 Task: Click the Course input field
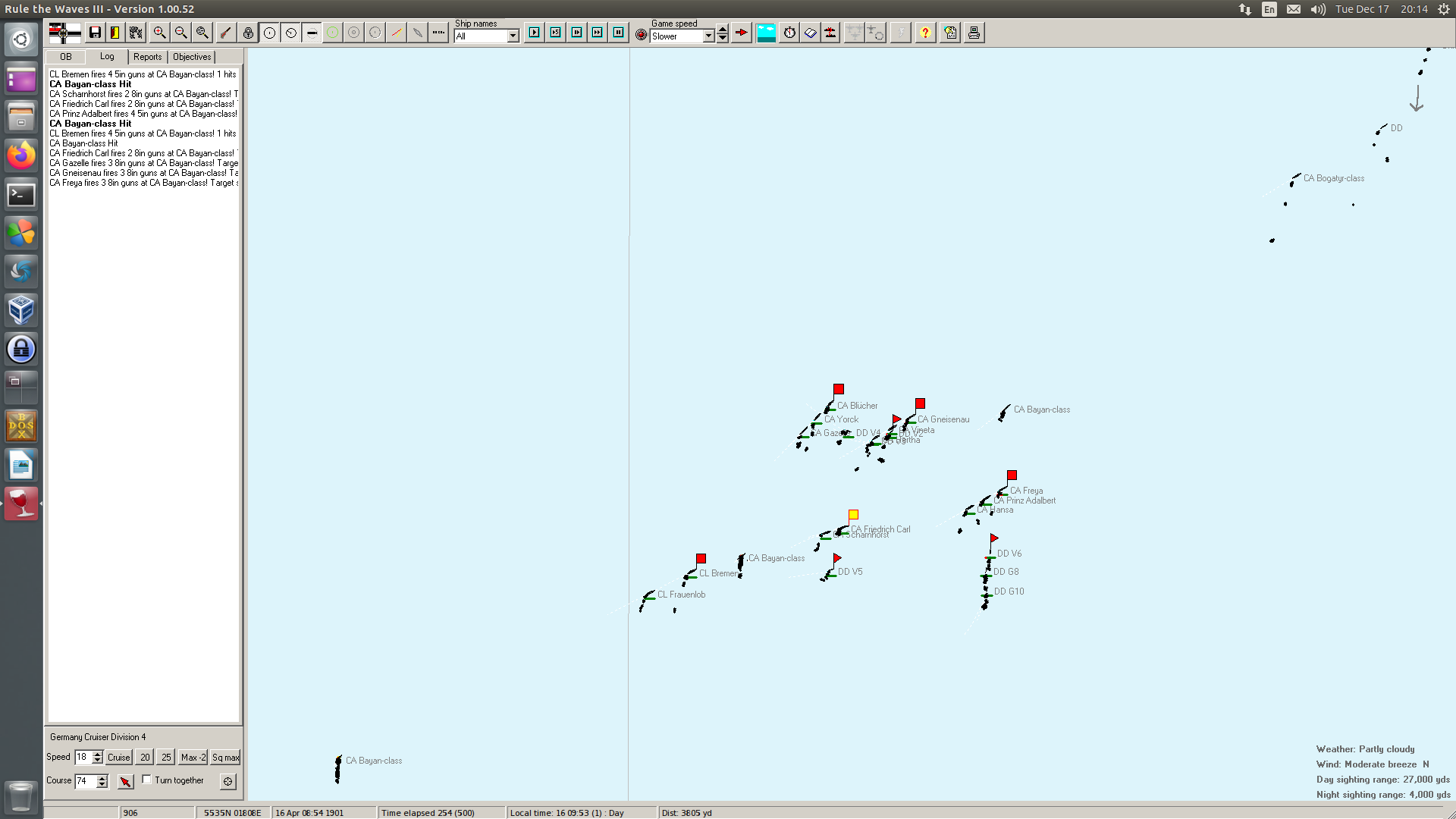pyautogui.click(x=85, y=781)
